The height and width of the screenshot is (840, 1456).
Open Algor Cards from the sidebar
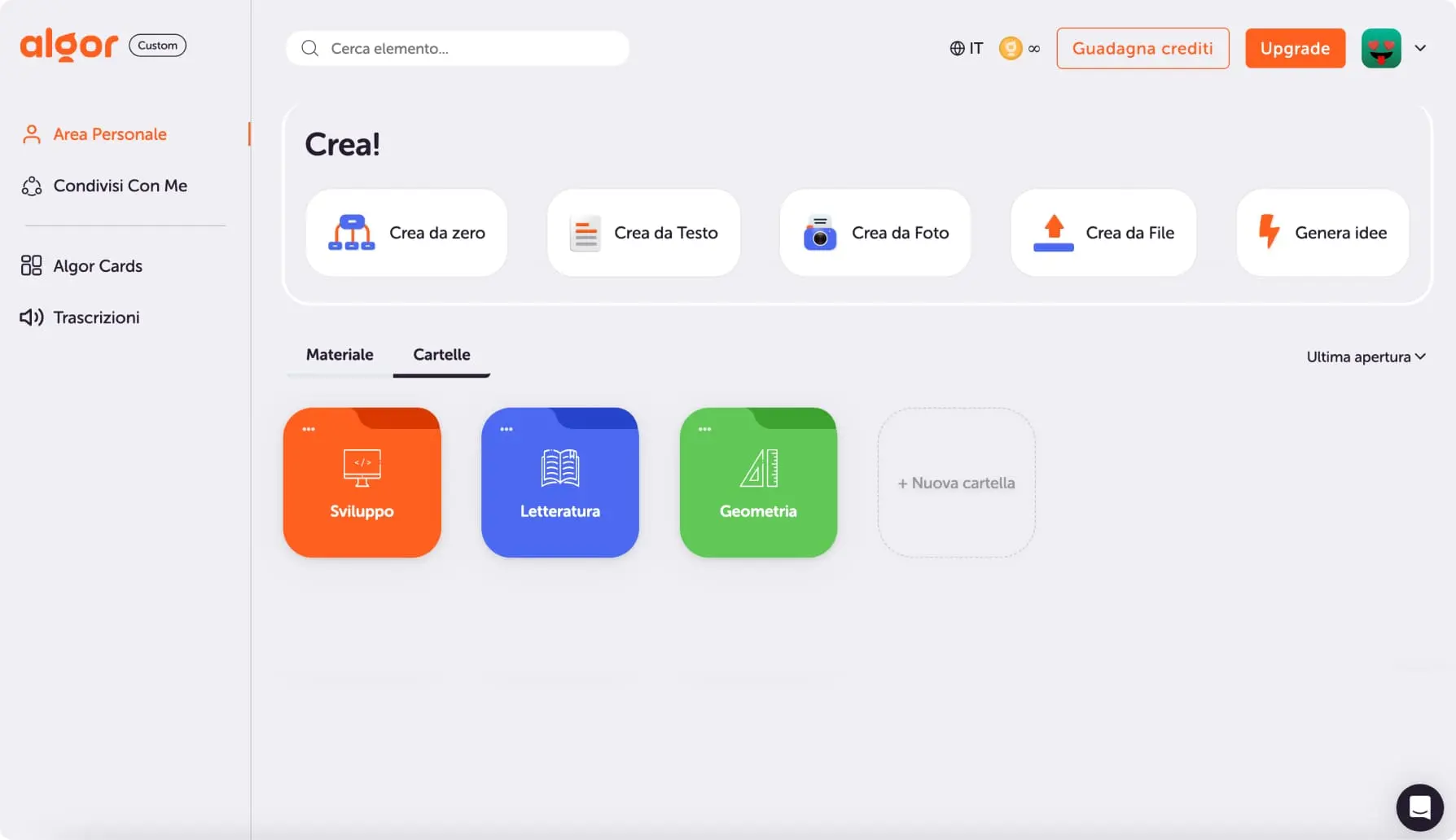click(x=97, y=265)
